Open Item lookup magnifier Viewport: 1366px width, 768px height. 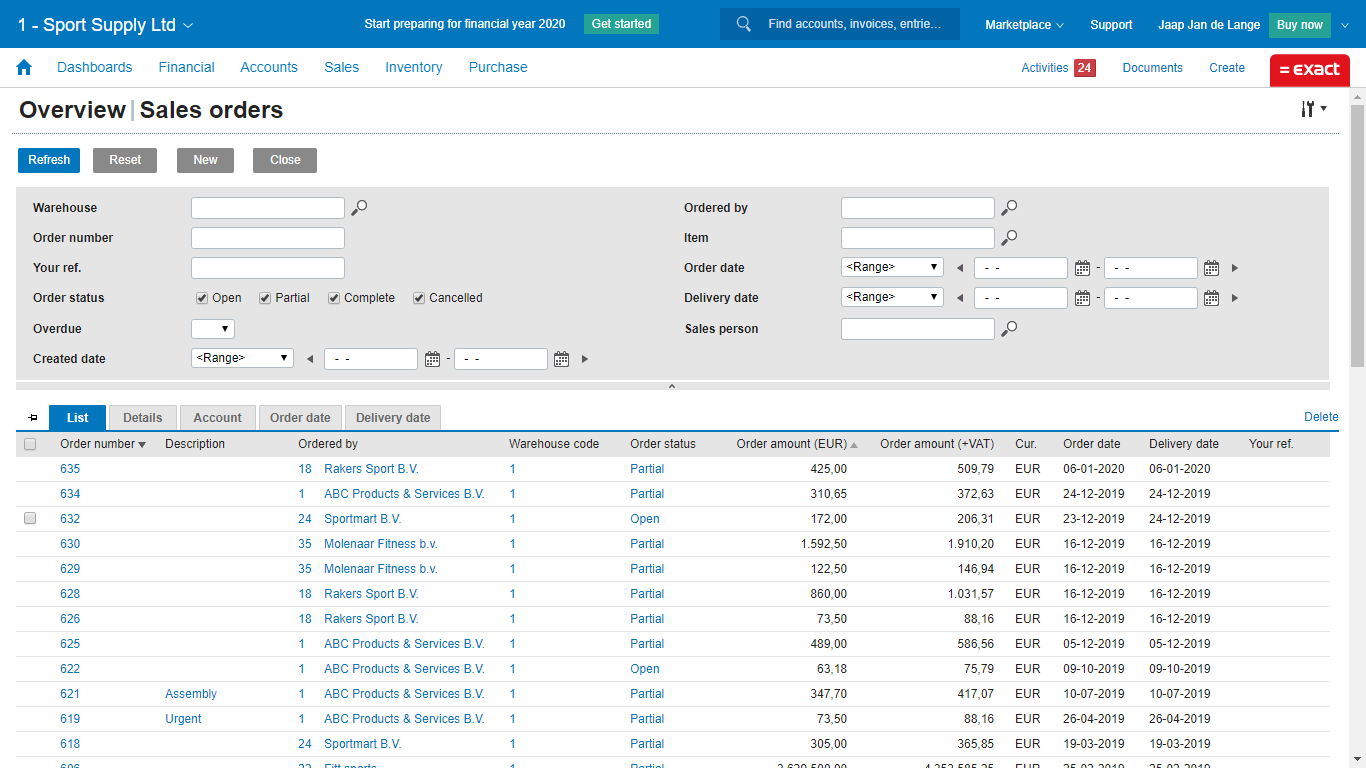[x=1009, y=238]
